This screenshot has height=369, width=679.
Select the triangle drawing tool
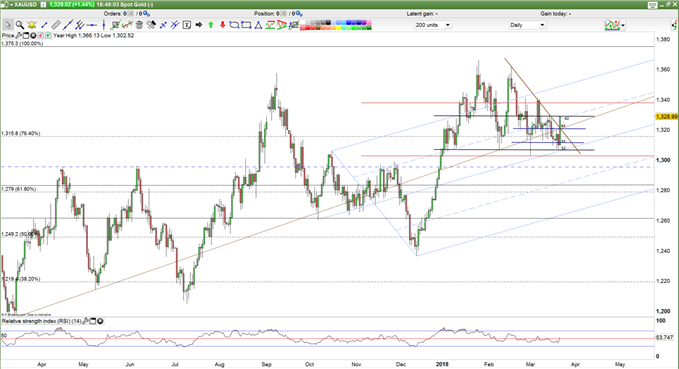tap(258, 25)
